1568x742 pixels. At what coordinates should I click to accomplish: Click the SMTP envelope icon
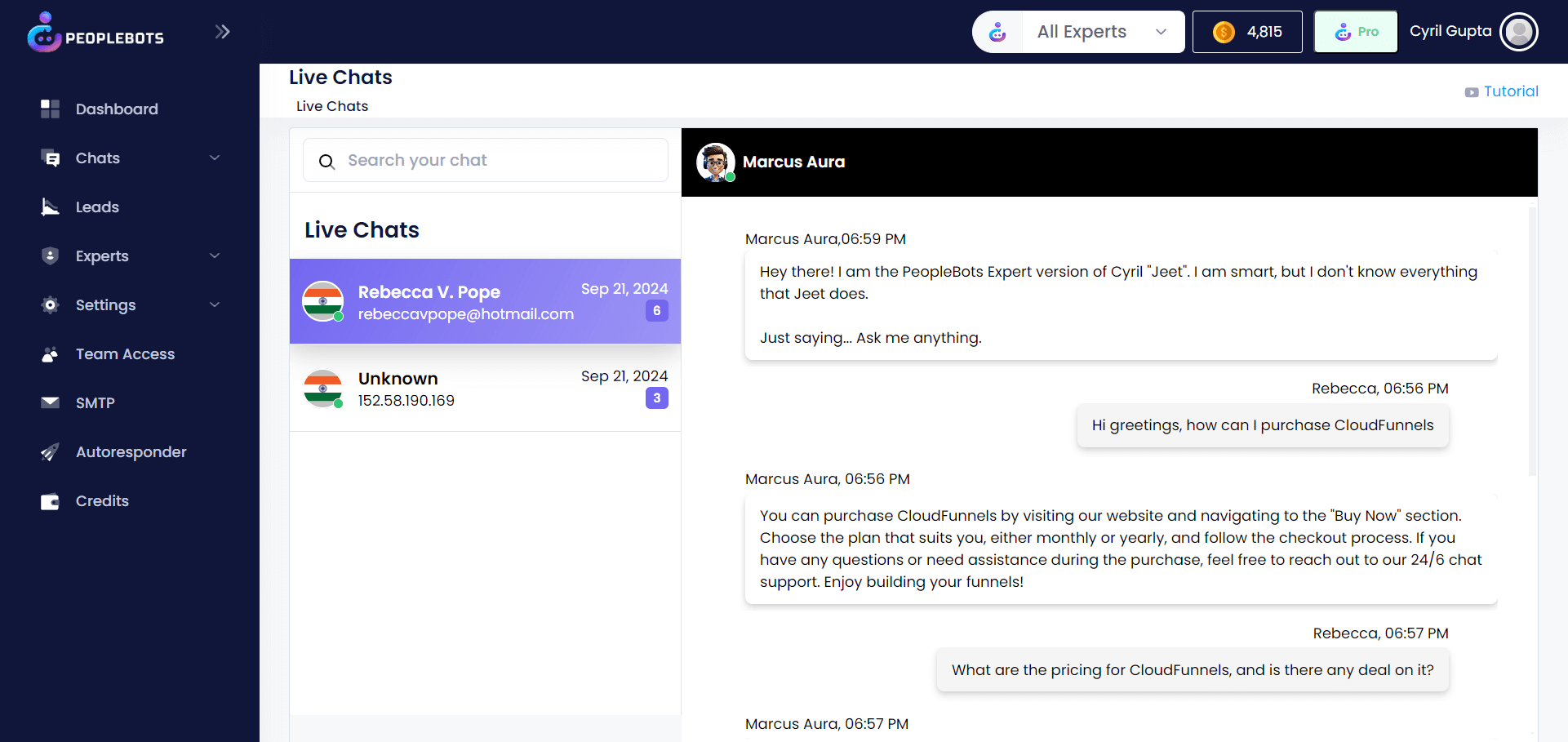pyautogui.click(x=51, y=402)
